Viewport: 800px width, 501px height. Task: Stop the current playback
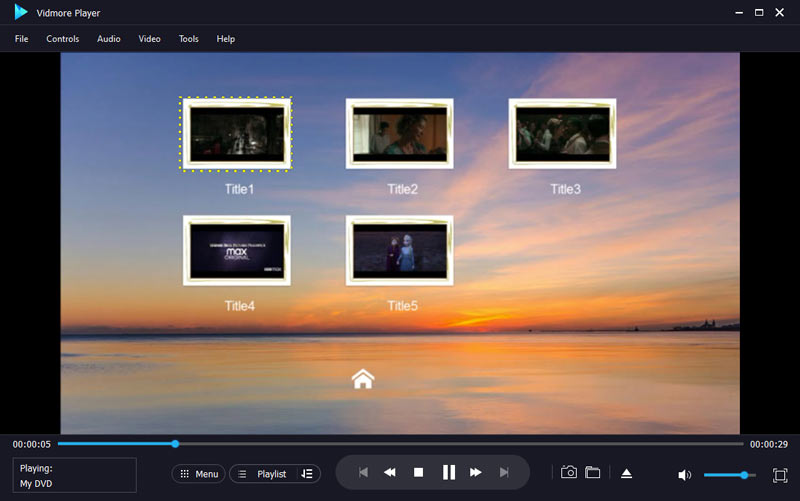[x=419, y=472]
